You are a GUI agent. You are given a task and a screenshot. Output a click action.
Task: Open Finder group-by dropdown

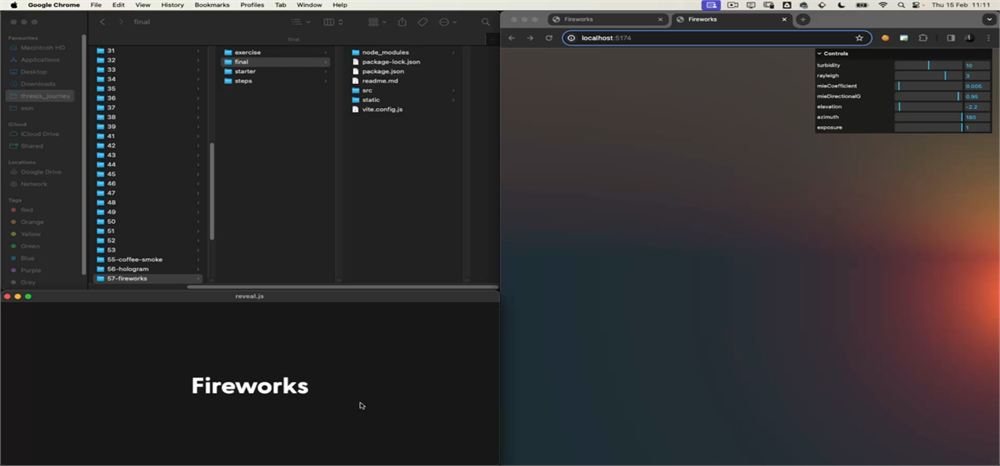tap(378, 22)
